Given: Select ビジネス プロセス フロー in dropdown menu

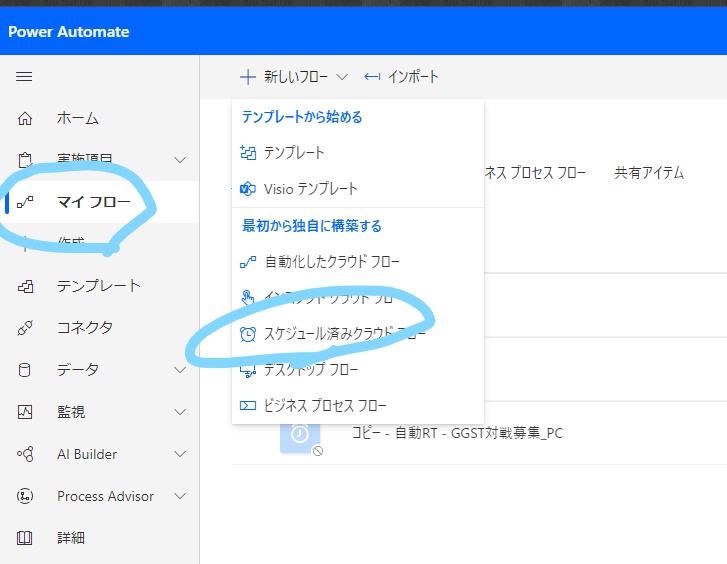Looking at the screenshot, I should 325,406.
